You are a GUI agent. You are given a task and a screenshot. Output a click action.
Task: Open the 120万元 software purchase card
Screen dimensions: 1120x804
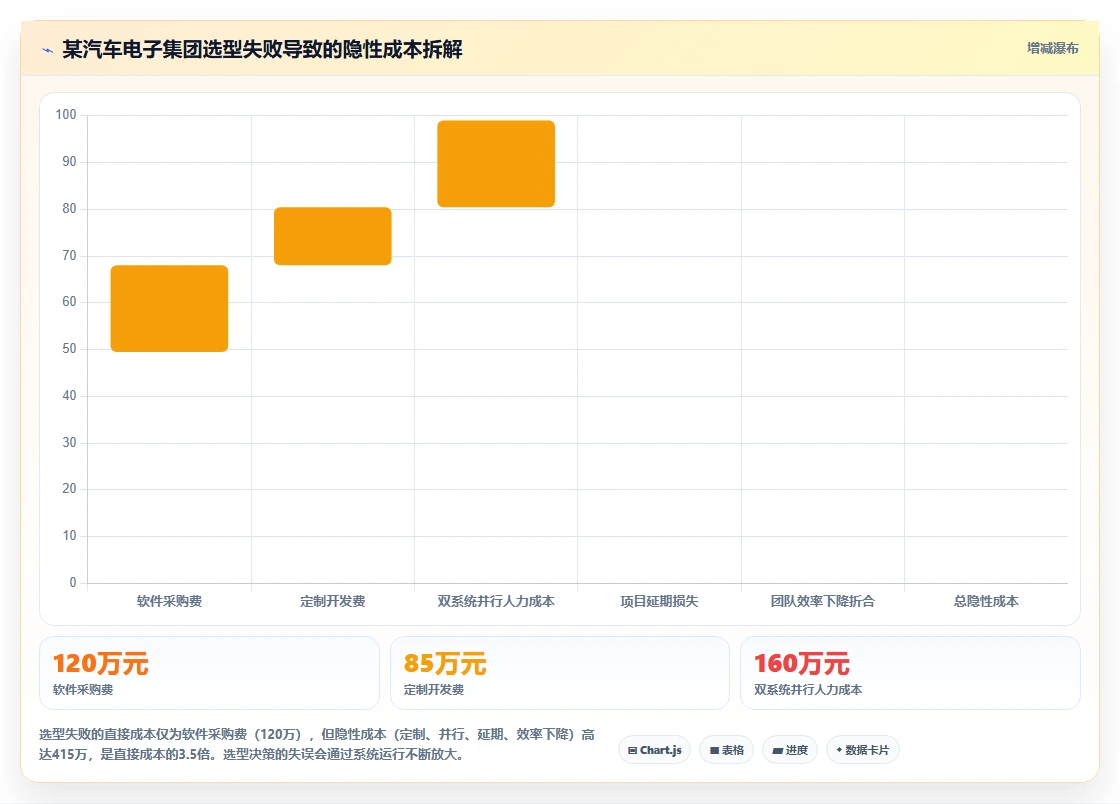pos(209,673)
